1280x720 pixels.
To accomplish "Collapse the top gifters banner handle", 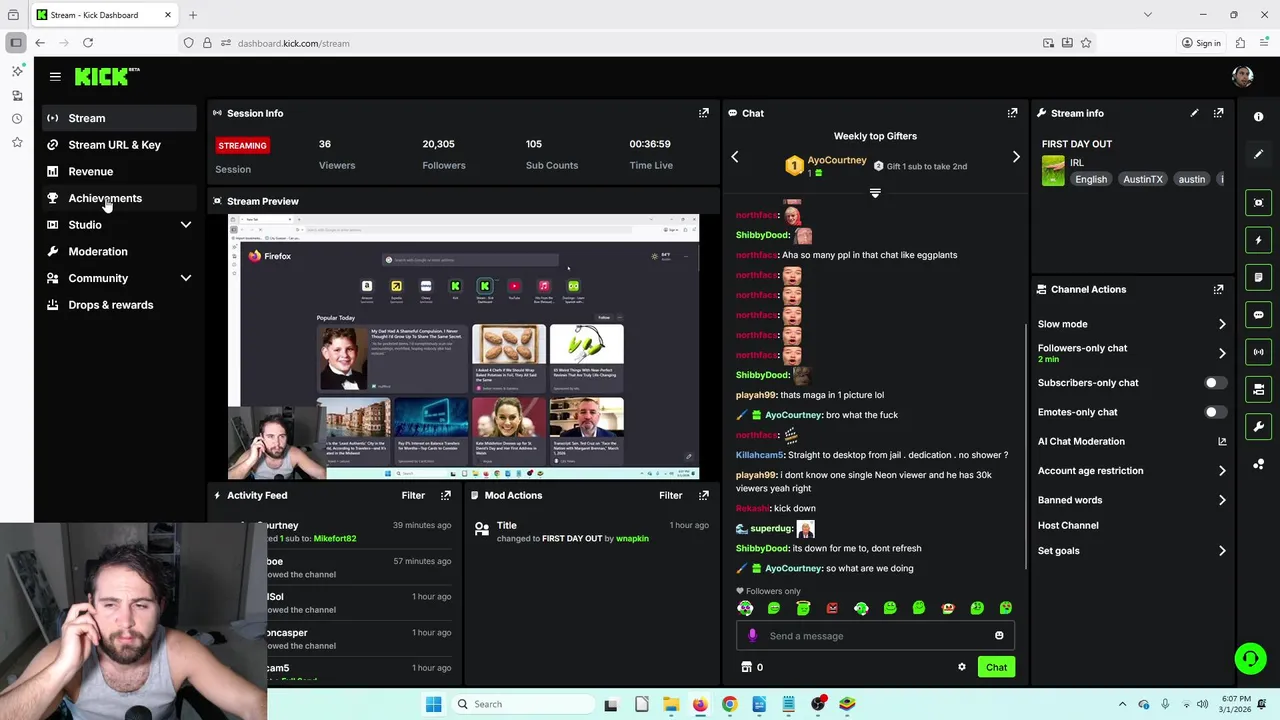I will (x=875, y=193).
